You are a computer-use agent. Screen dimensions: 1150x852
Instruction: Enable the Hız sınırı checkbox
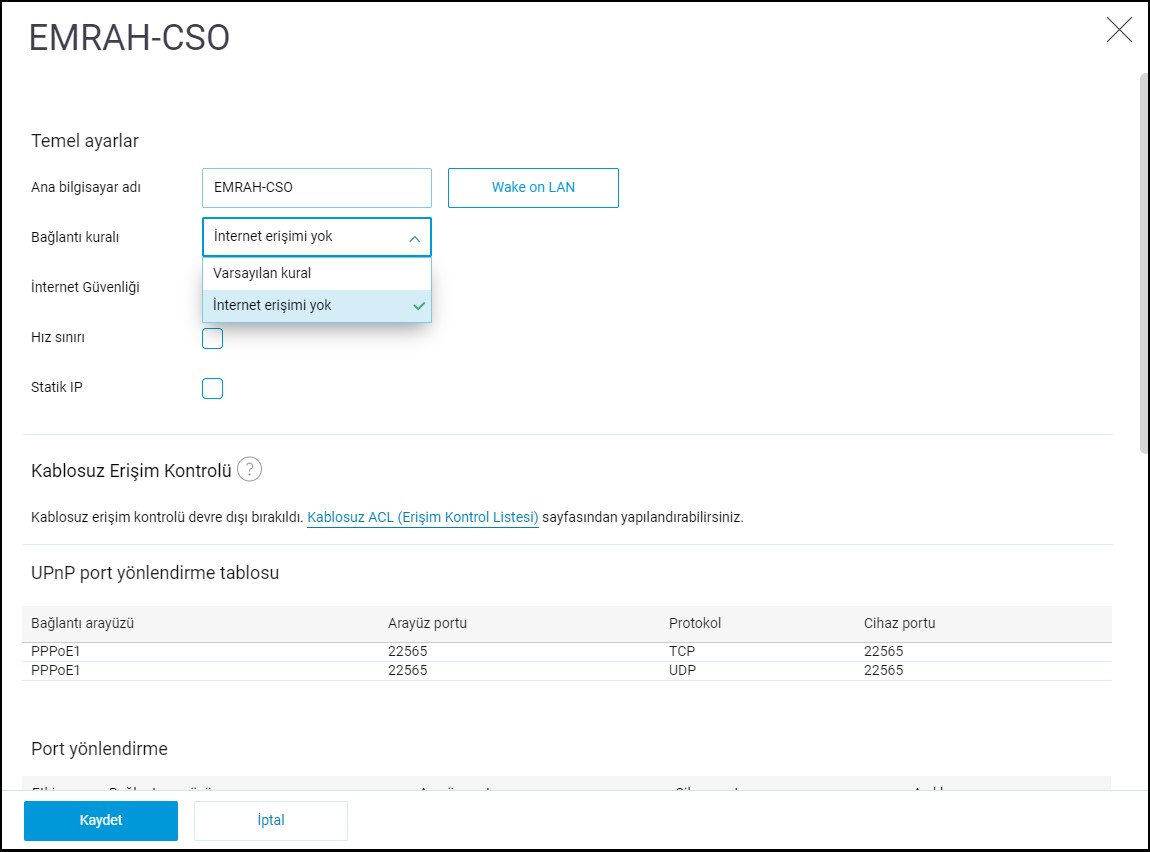(212, 338)
